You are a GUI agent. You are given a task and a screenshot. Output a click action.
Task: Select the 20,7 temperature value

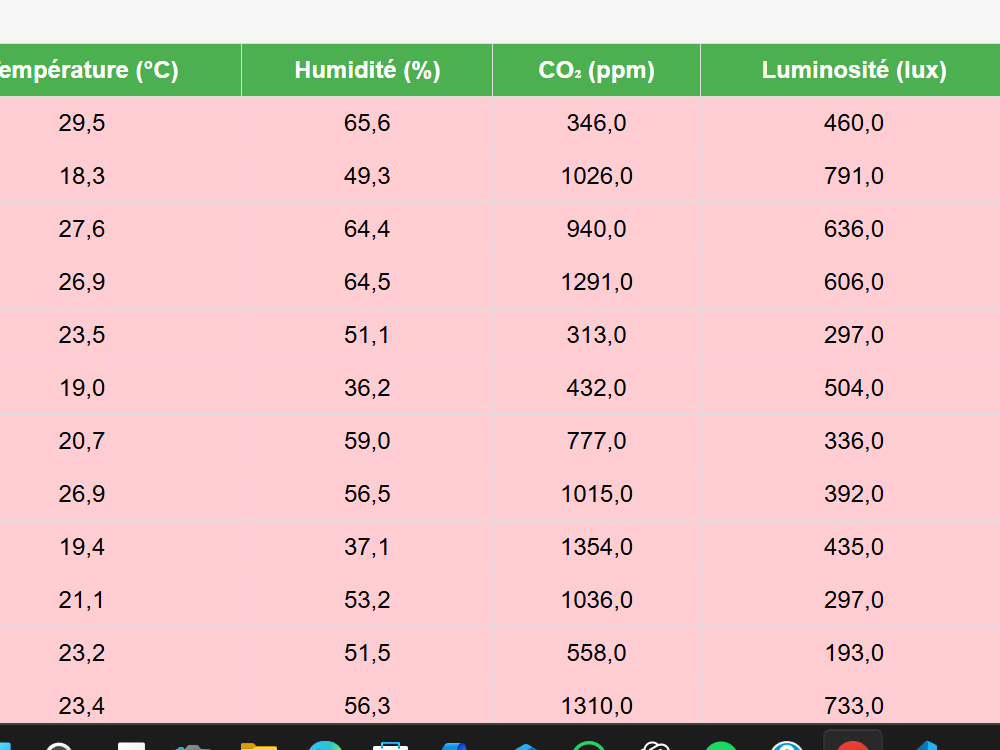82,440
